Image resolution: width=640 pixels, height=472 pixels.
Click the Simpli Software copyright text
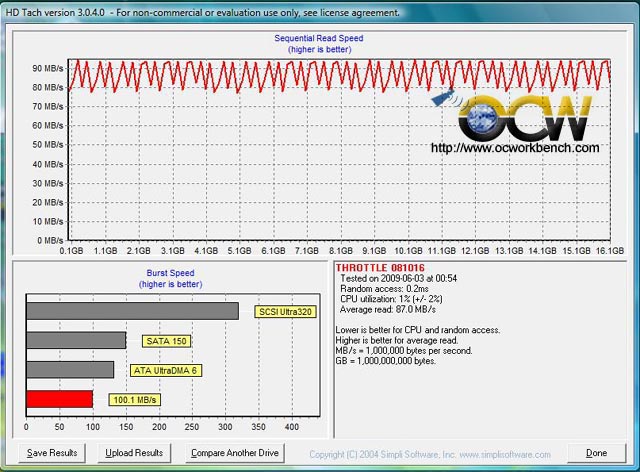(430, 454)
